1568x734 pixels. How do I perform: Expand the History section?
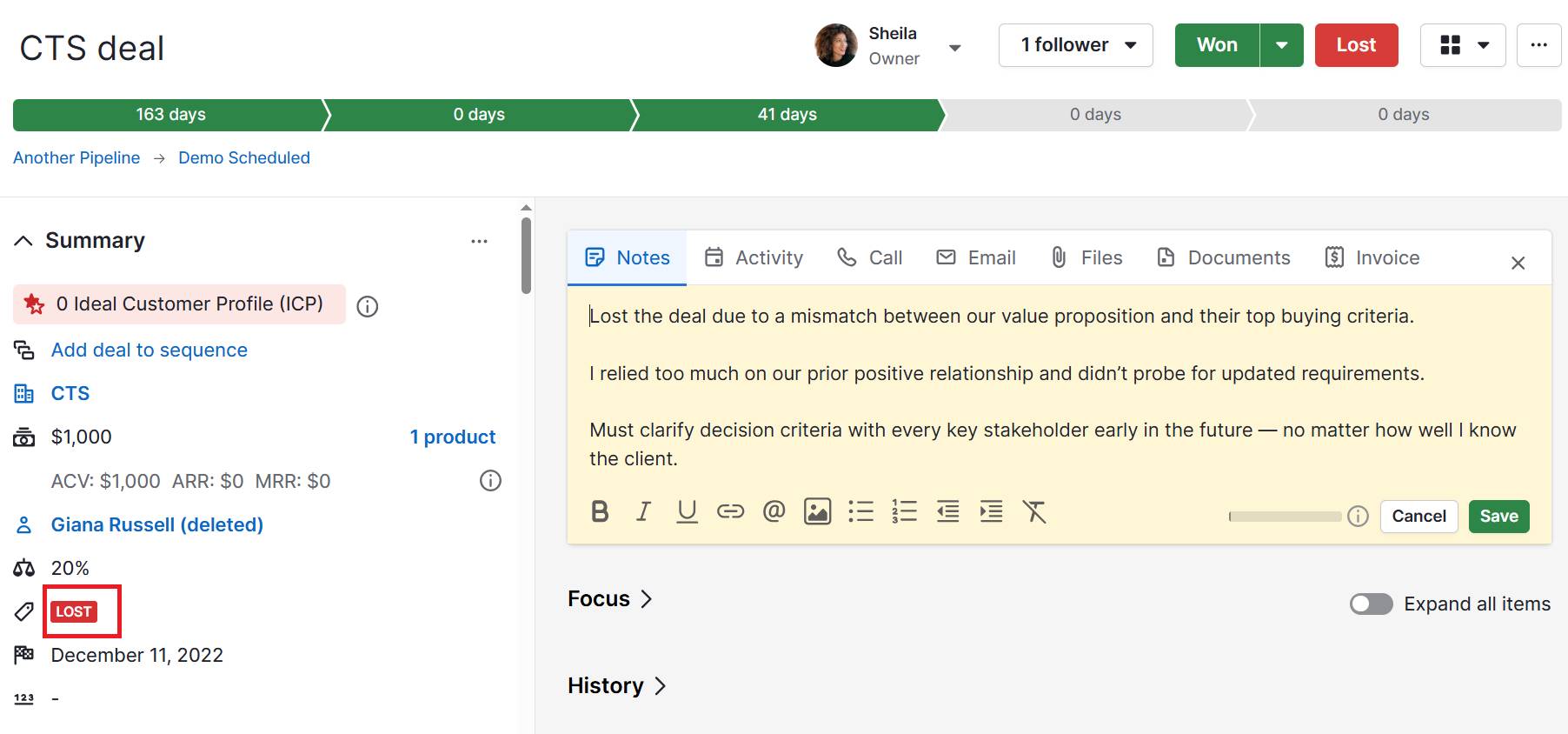coord(617,685)
